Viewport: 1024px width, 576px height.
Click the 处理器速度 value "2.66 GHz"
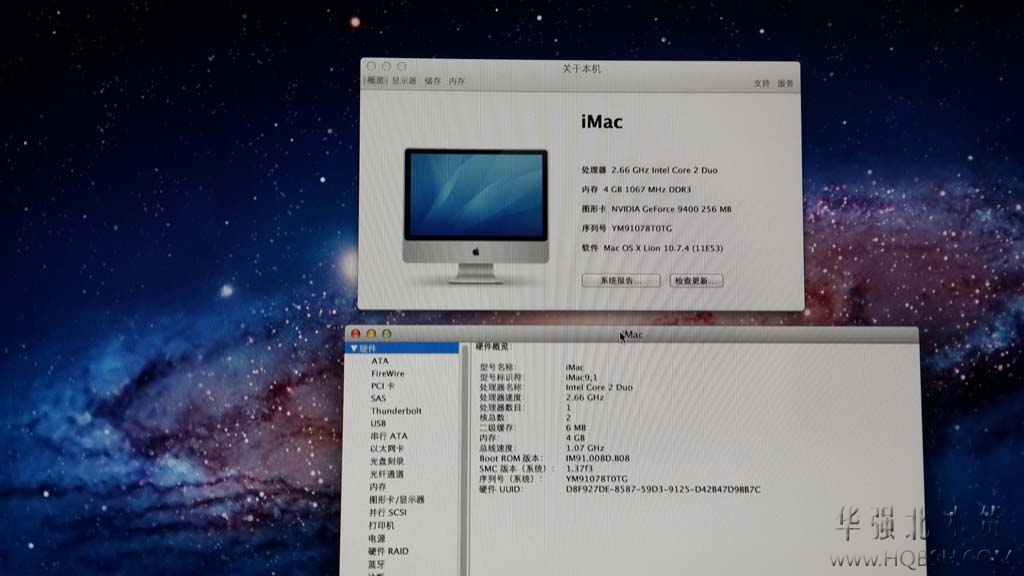tap(584, 397)
